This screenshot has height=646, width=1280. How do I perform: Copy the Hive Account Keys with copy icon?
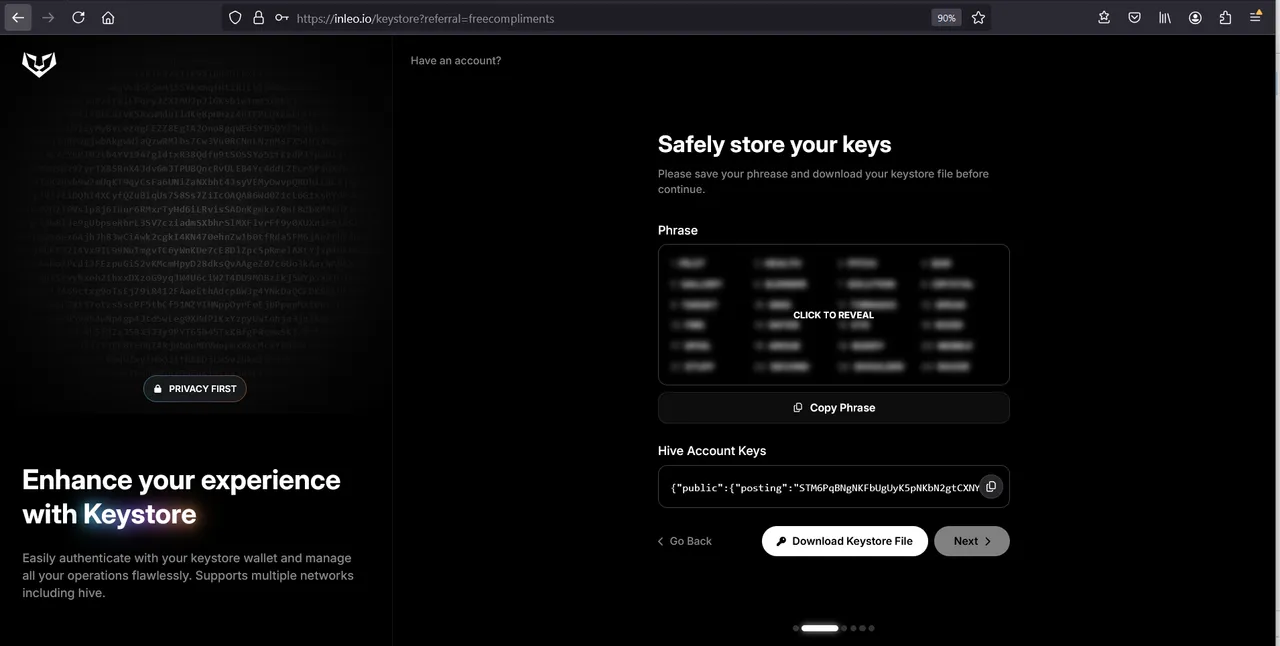point(991,487)
